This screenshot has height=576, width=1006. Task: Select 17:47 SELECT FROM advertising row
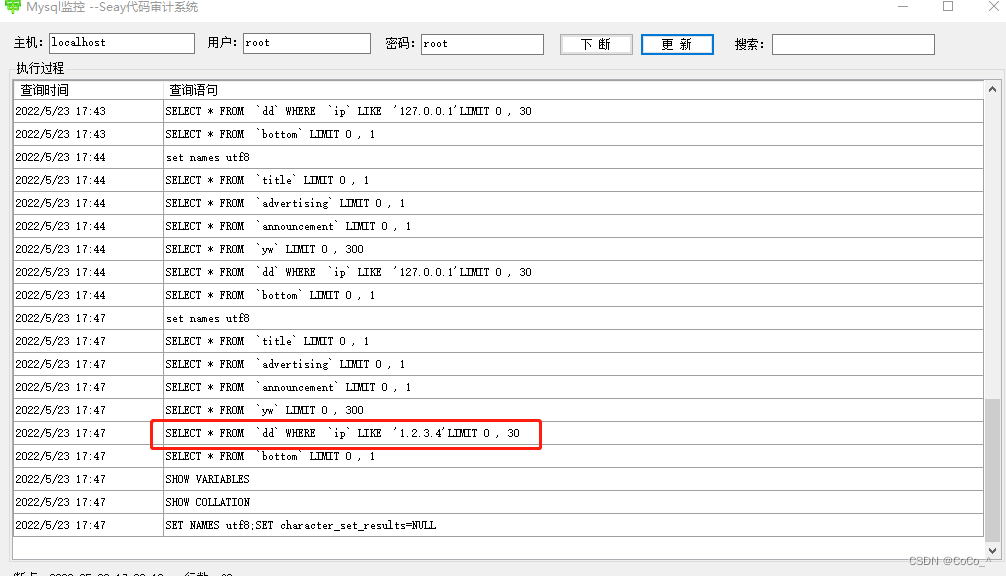click(499, 364)
